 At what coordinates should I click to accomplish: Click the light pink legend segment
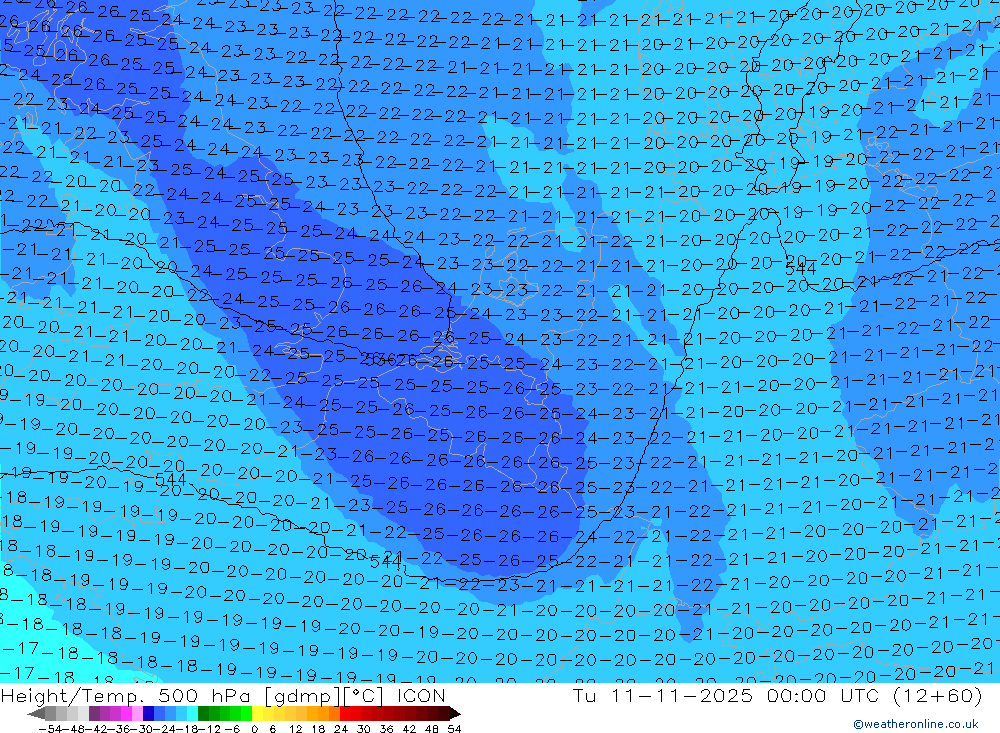[x=137, y=714]
